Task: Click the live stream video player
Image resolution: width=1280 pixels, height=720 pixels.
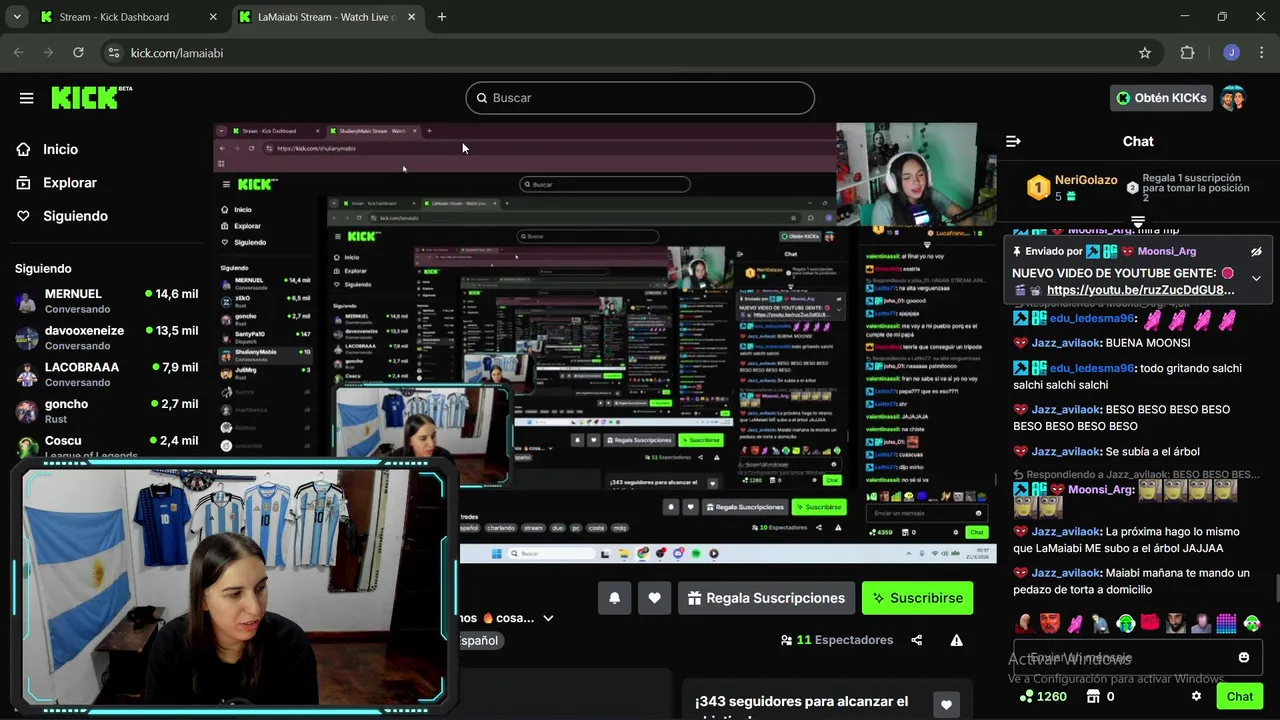Action: coord(605,343)
